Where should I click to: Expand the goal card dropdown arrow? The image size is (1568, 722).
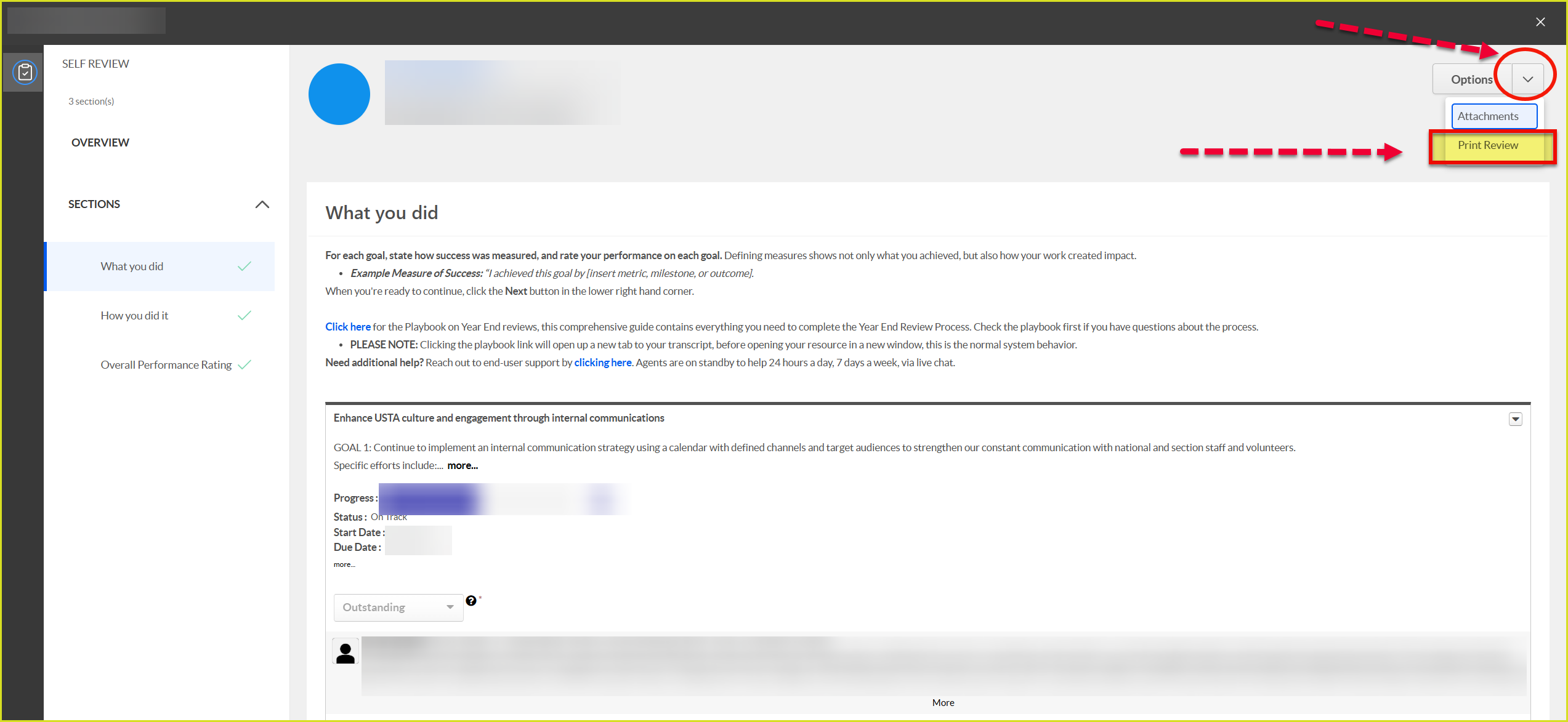(1515, 419)
